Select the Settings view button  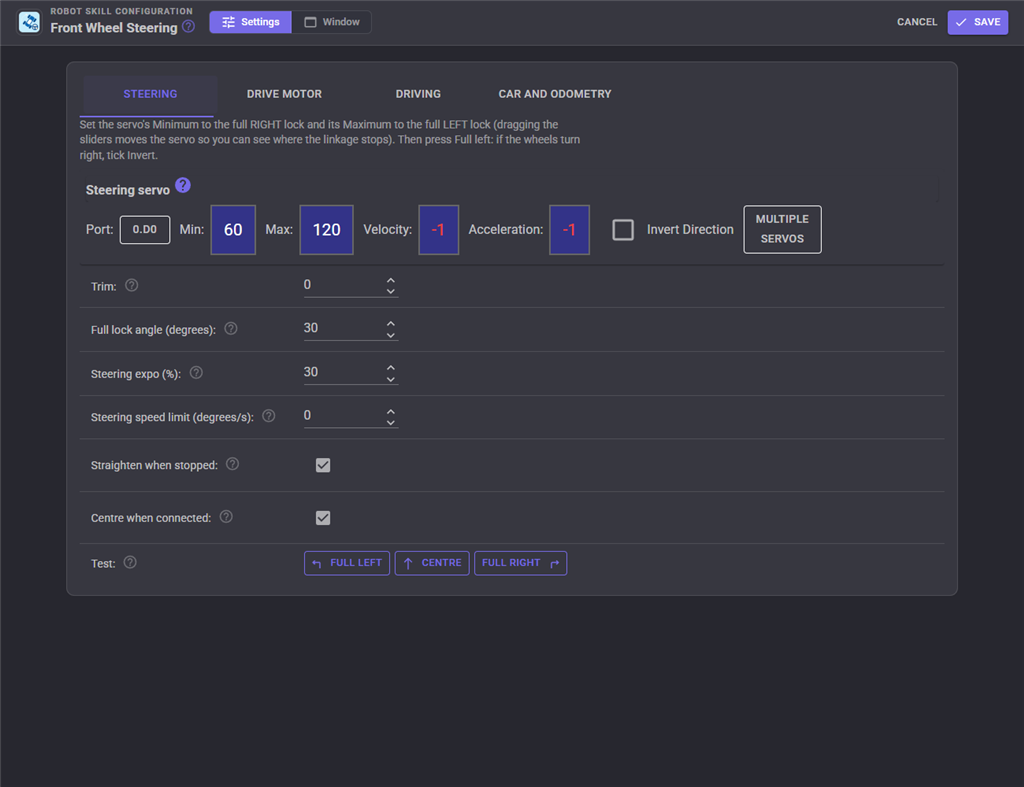[x=251, y=22]
